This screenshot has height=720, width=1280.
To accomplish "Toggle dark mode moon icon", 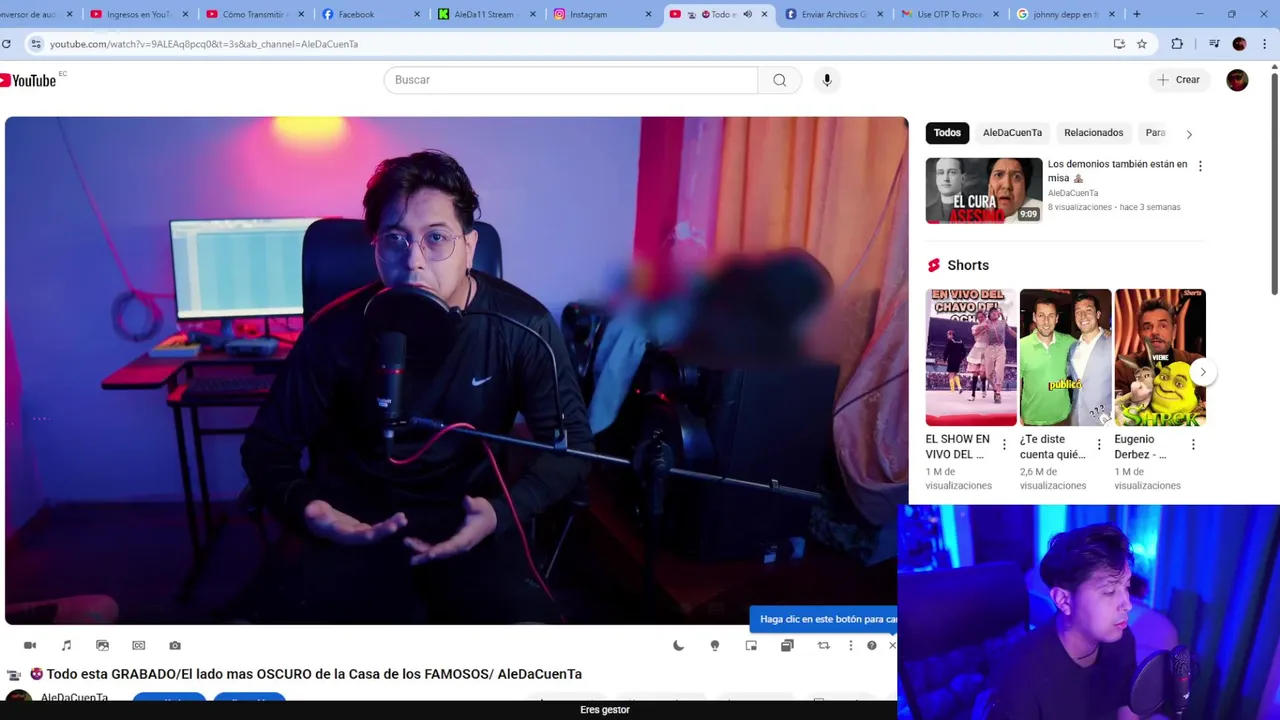I will click(x=679, y=646).
